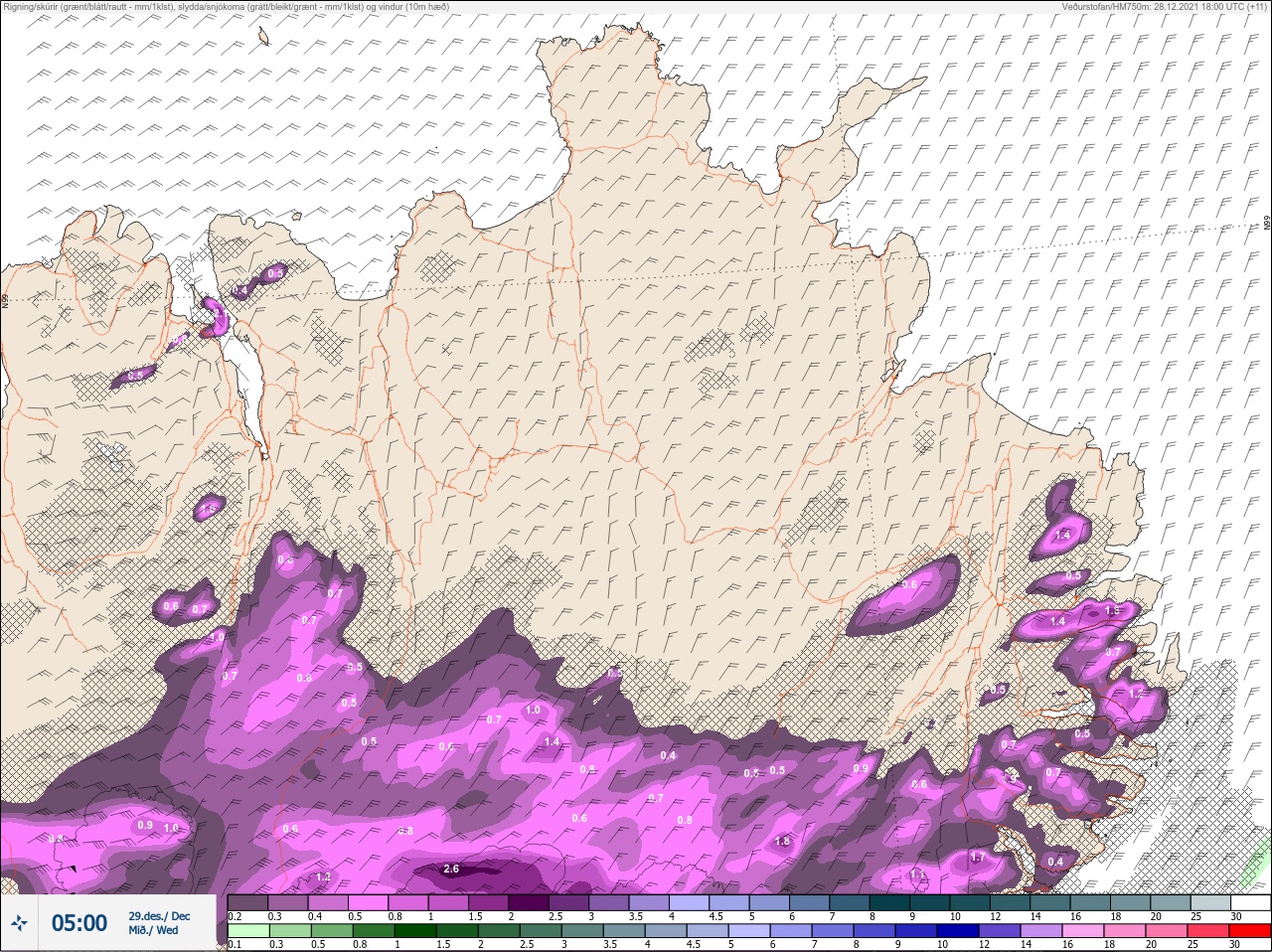Screen dimensions: 1272x952
Task: Pick the dark teal 8–9 upper-scale swatch
Action: pos(889,902)
